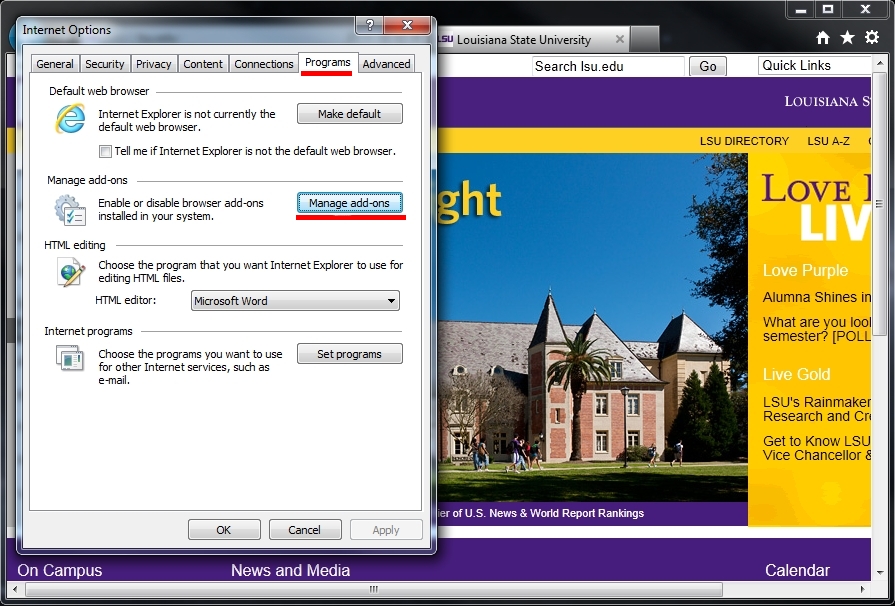Open the semester POLL link

(817, 329)
